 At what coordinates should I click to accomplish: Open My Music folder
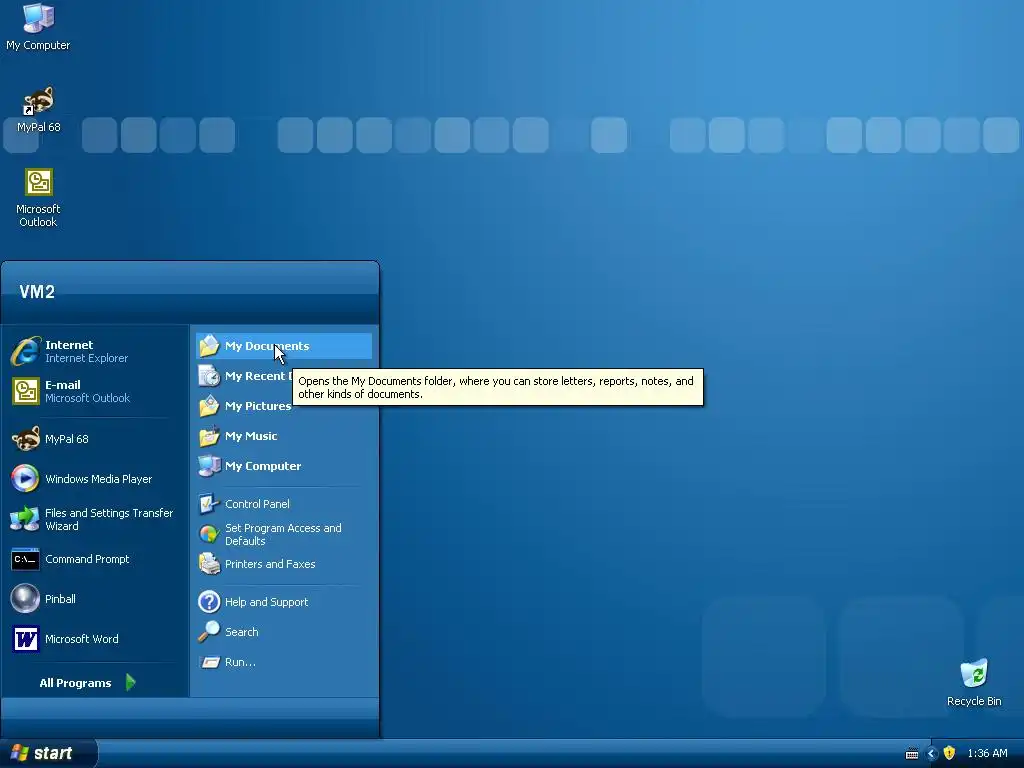click(284, 436)
